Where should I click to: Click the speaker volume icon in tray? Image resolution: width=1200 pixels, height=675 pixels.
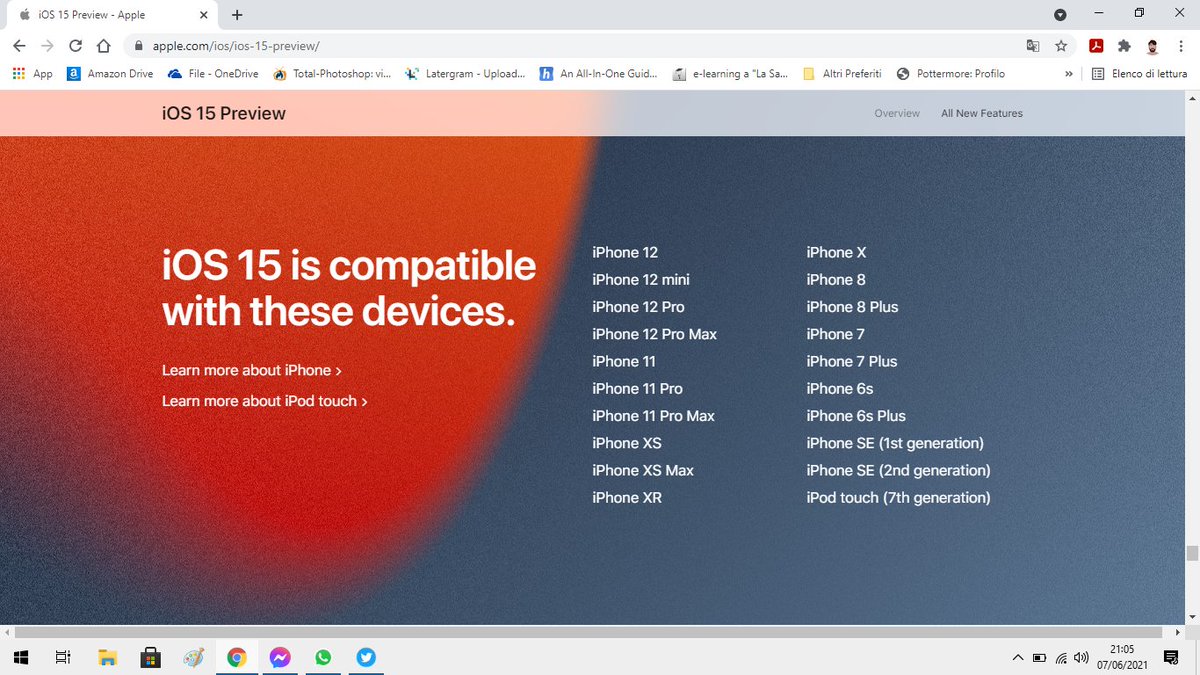point(1081,657)
